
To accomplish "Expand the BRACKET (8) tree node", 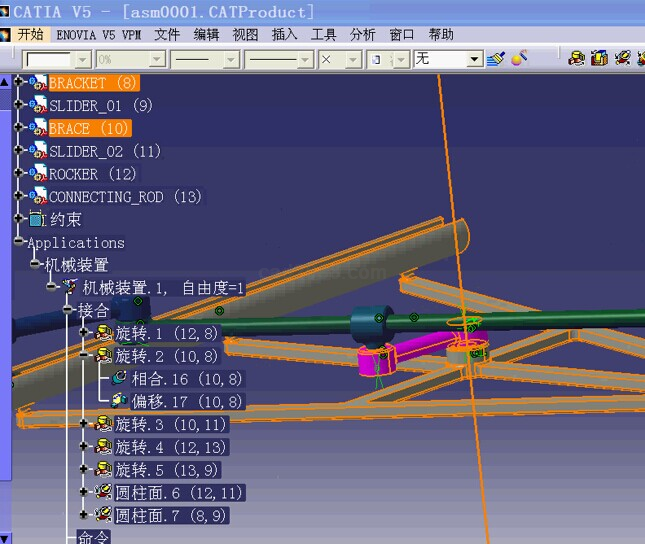I will click(x=19, y=82).
